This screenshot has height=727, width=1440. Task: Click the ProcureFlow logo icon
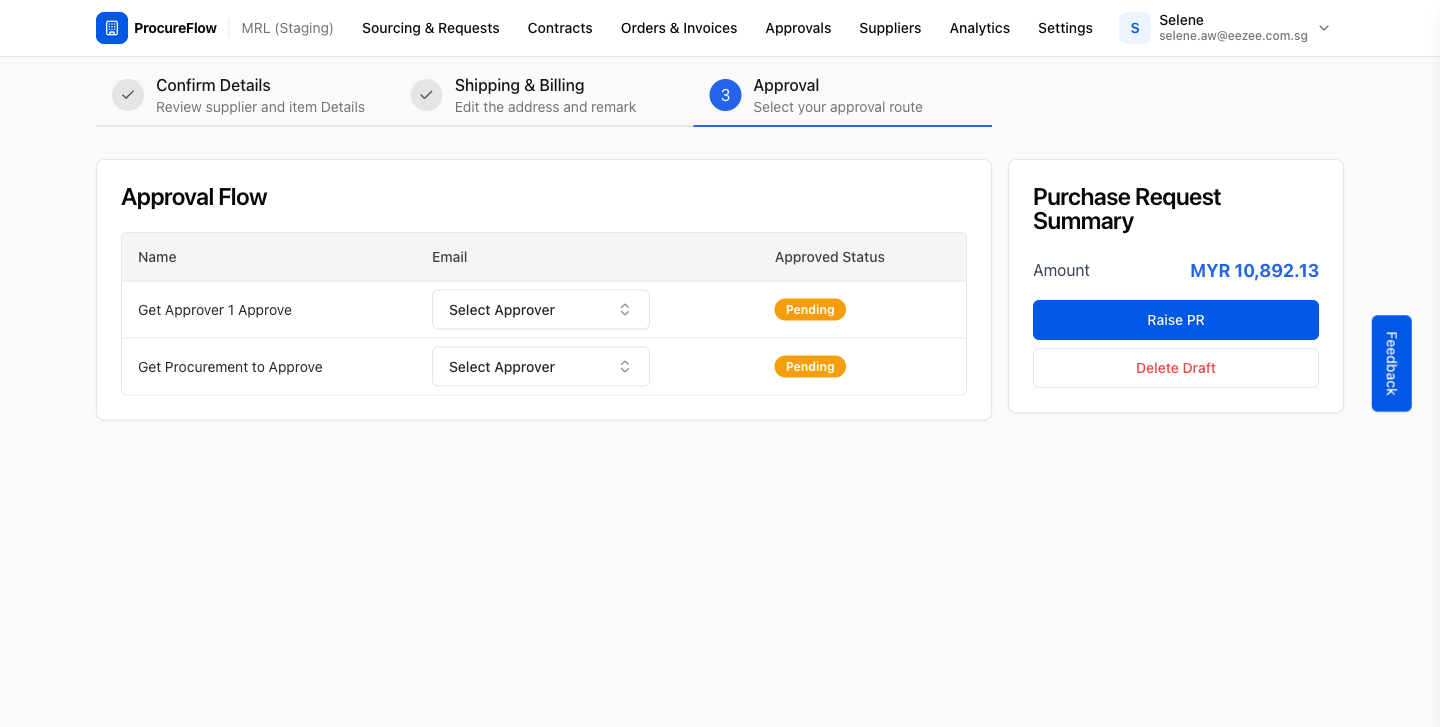(x=112, y=28)
